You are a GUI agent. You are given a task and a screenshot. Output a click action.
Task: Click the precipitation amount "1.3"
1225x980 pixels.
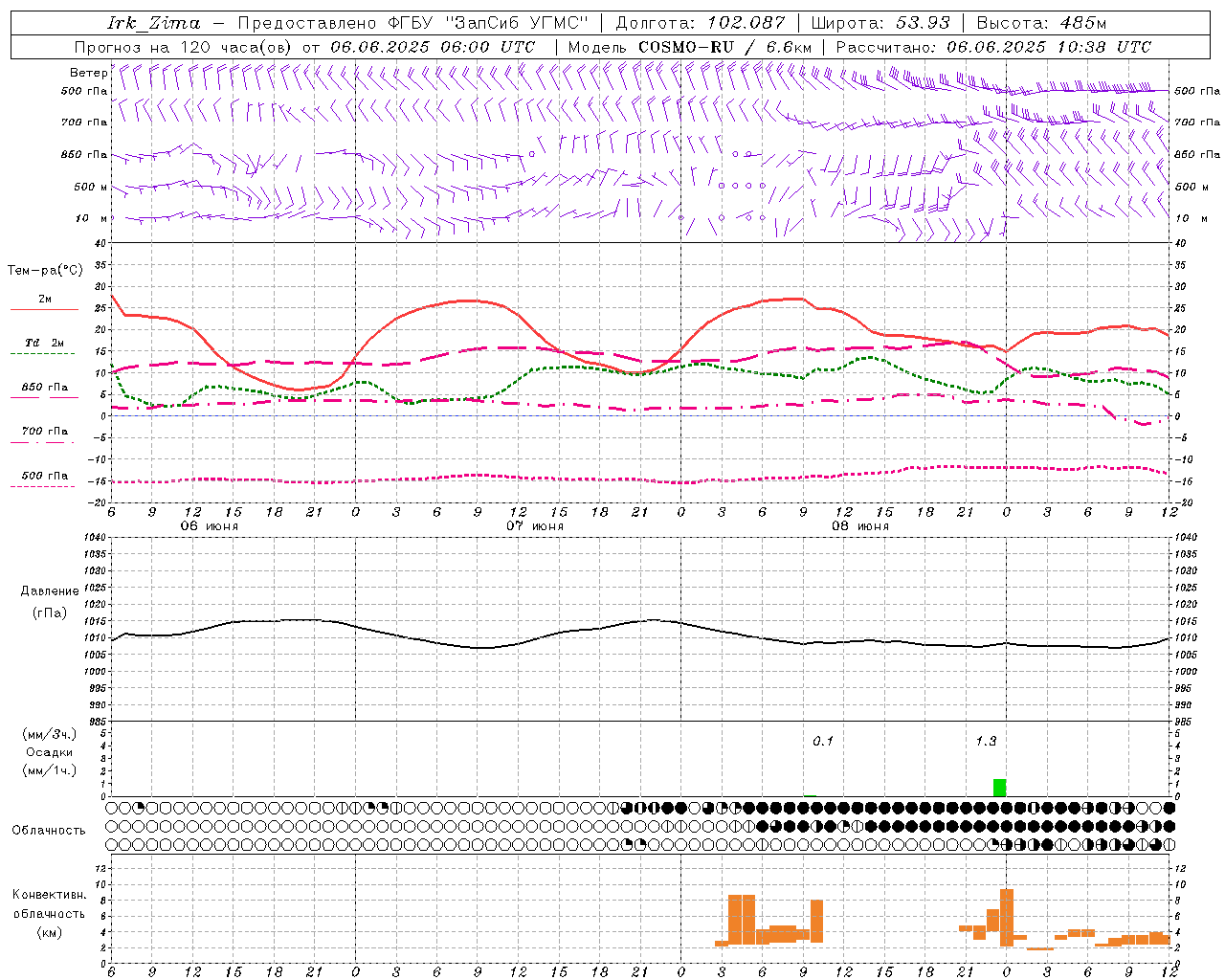986,741
